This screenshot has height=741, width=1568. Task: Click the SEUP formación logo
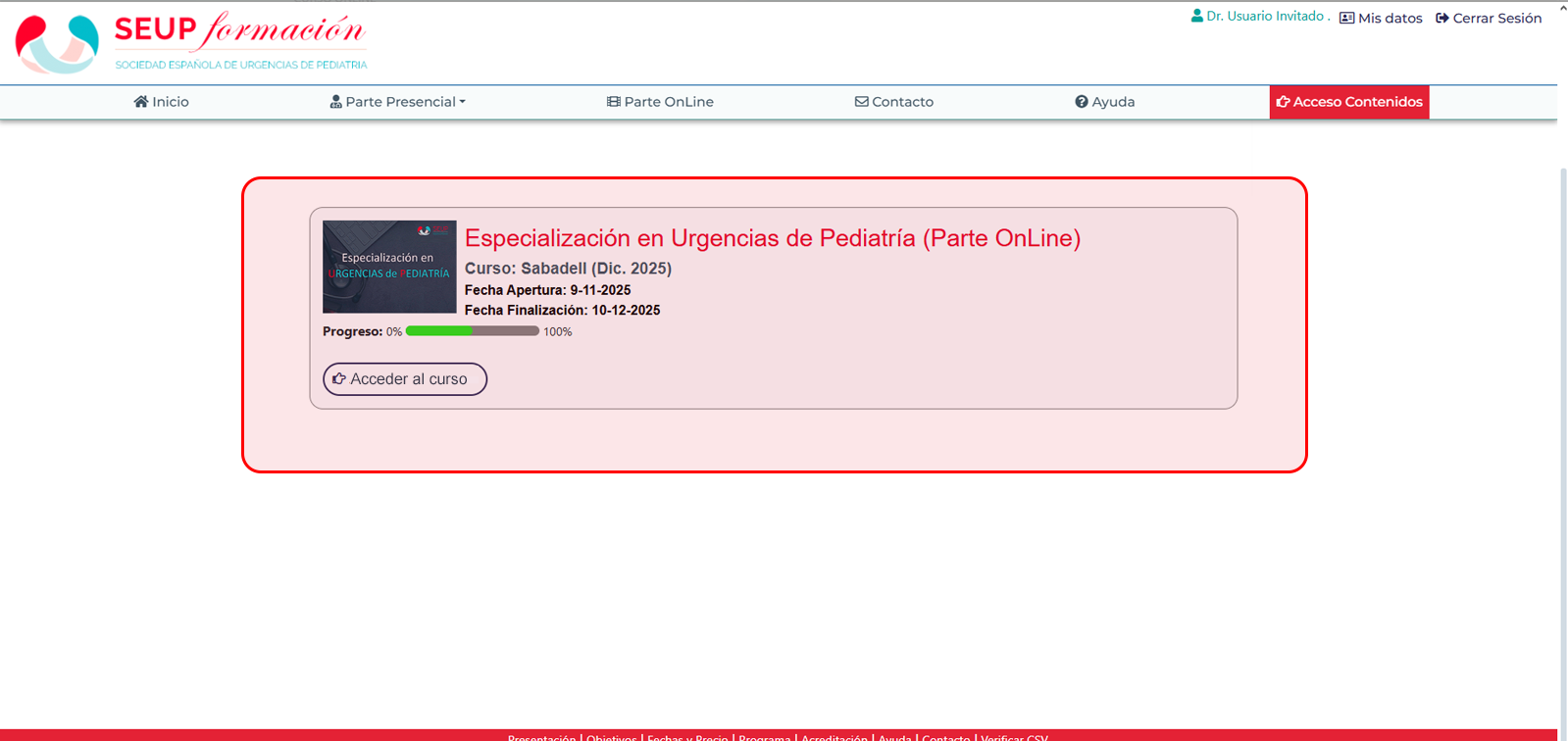(191, 43)
